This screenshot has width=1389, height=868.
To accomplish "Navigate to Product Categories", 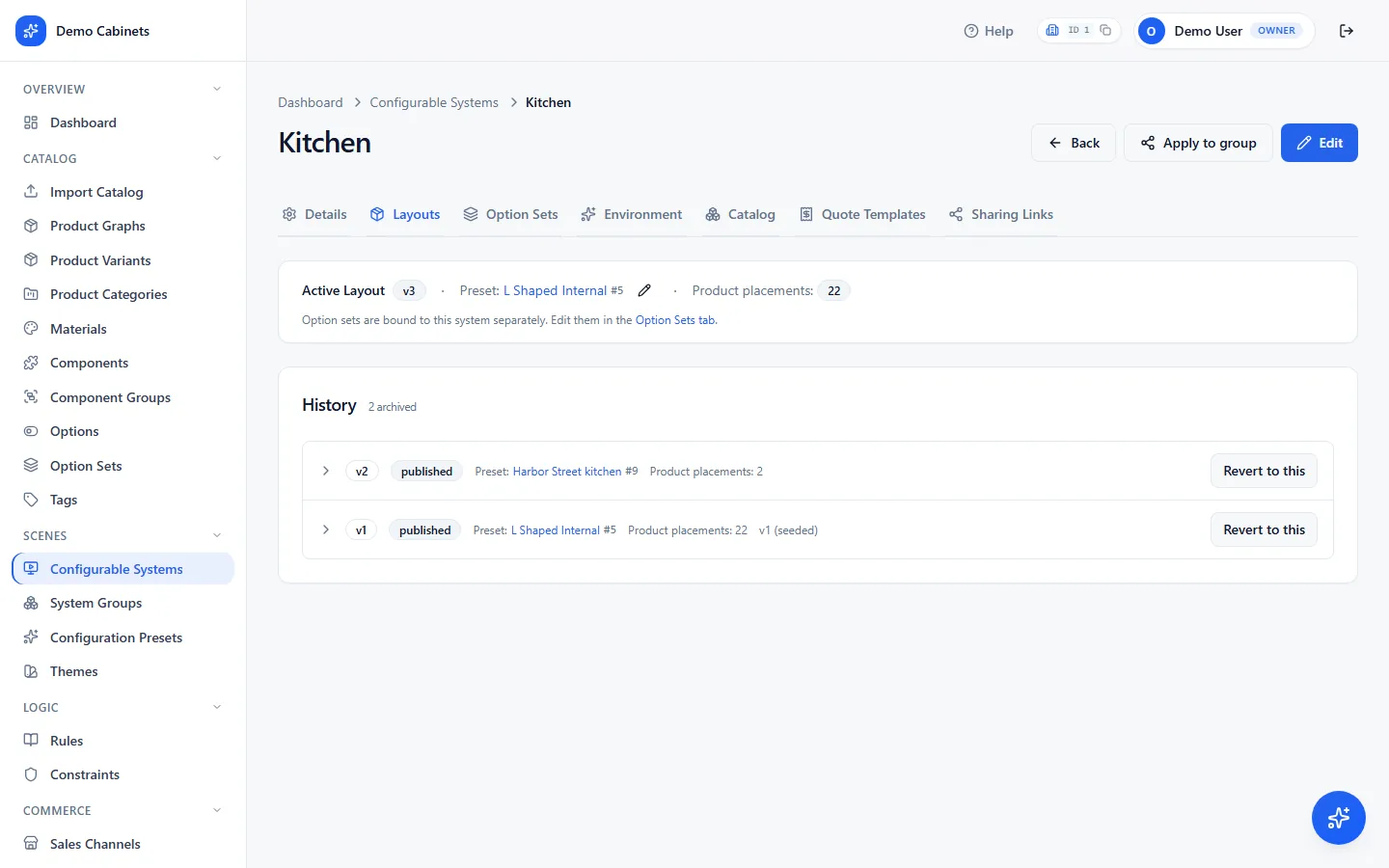I will [123, 294].
